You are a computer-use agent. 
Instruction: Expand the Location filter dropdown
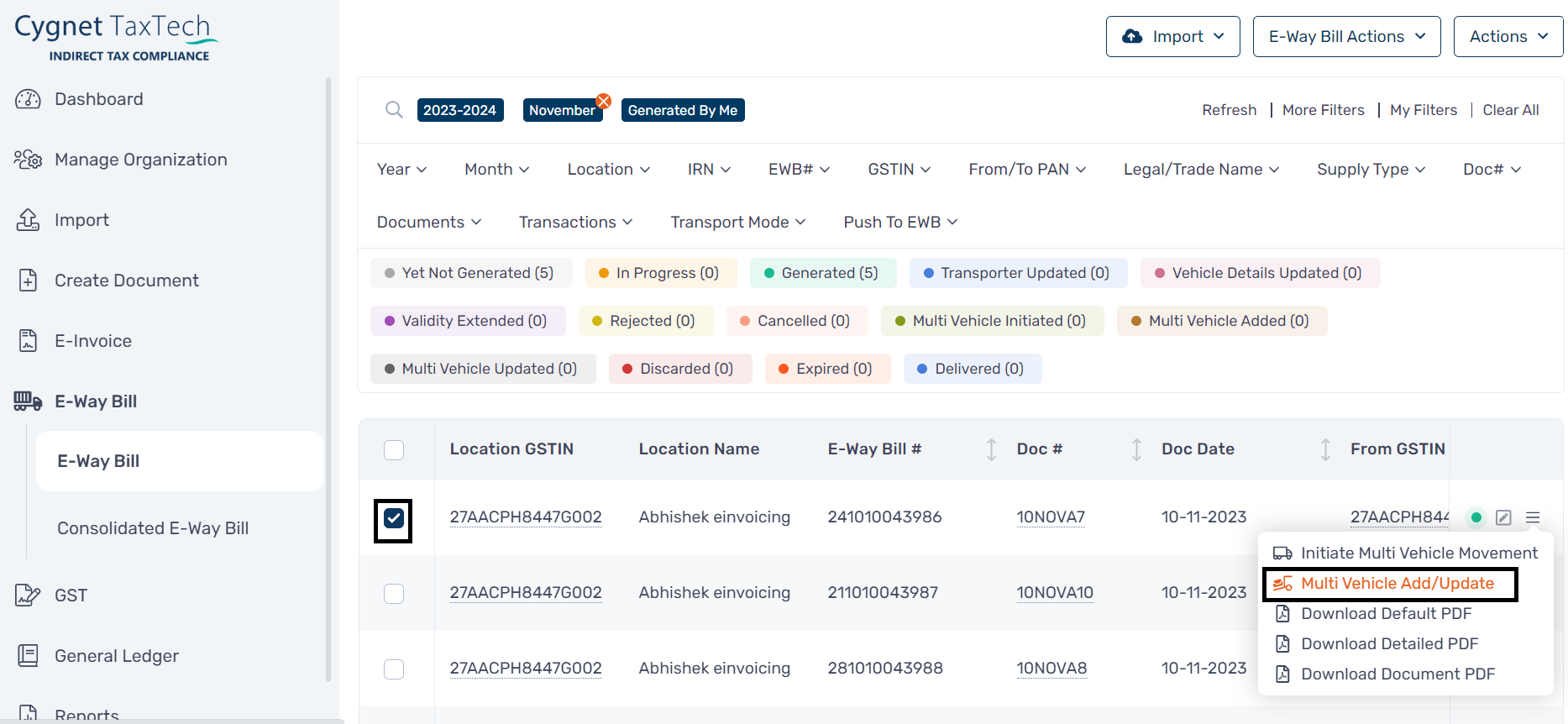608,170
